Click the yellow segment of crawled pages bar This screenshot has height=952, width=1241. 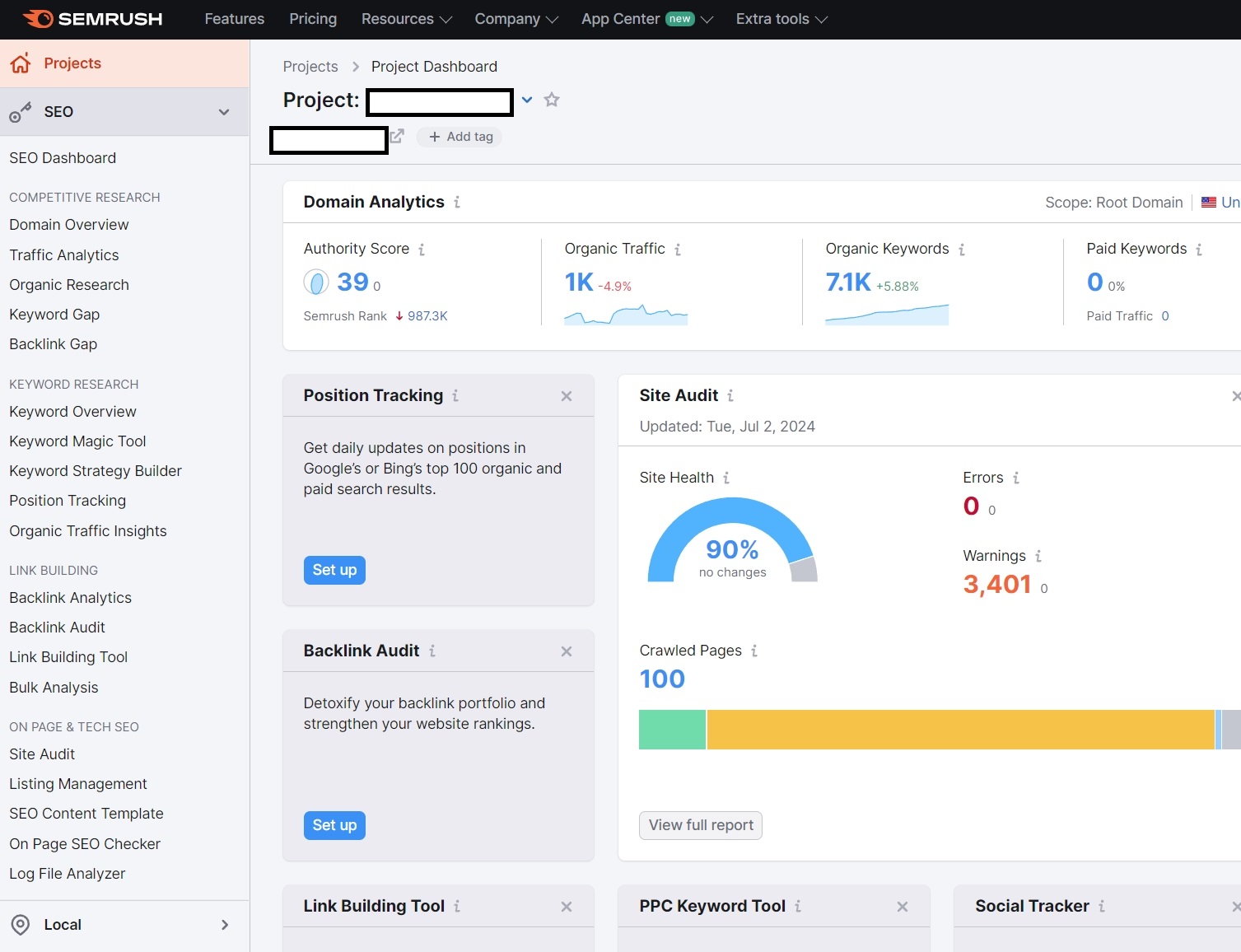pos(961,730)
